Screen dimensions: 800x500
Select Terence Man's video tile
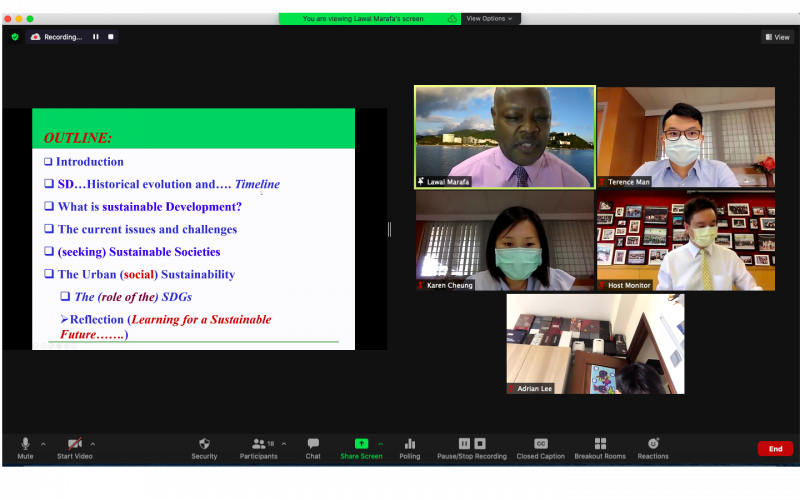(x=686, y=137)
